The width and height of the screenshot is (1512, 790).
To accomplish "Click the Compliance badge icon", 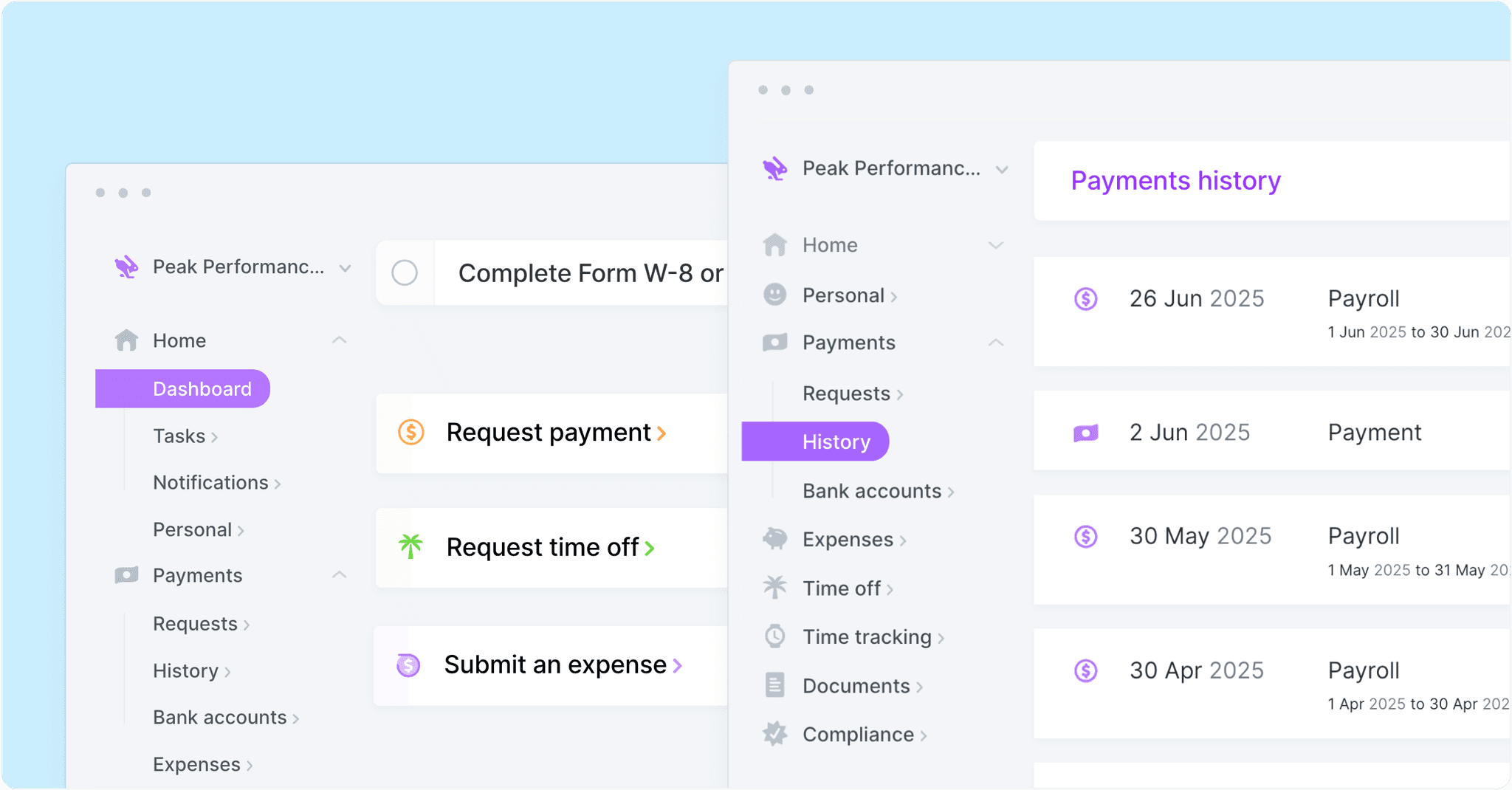I will pyautogui.click(x=774, y=734).
